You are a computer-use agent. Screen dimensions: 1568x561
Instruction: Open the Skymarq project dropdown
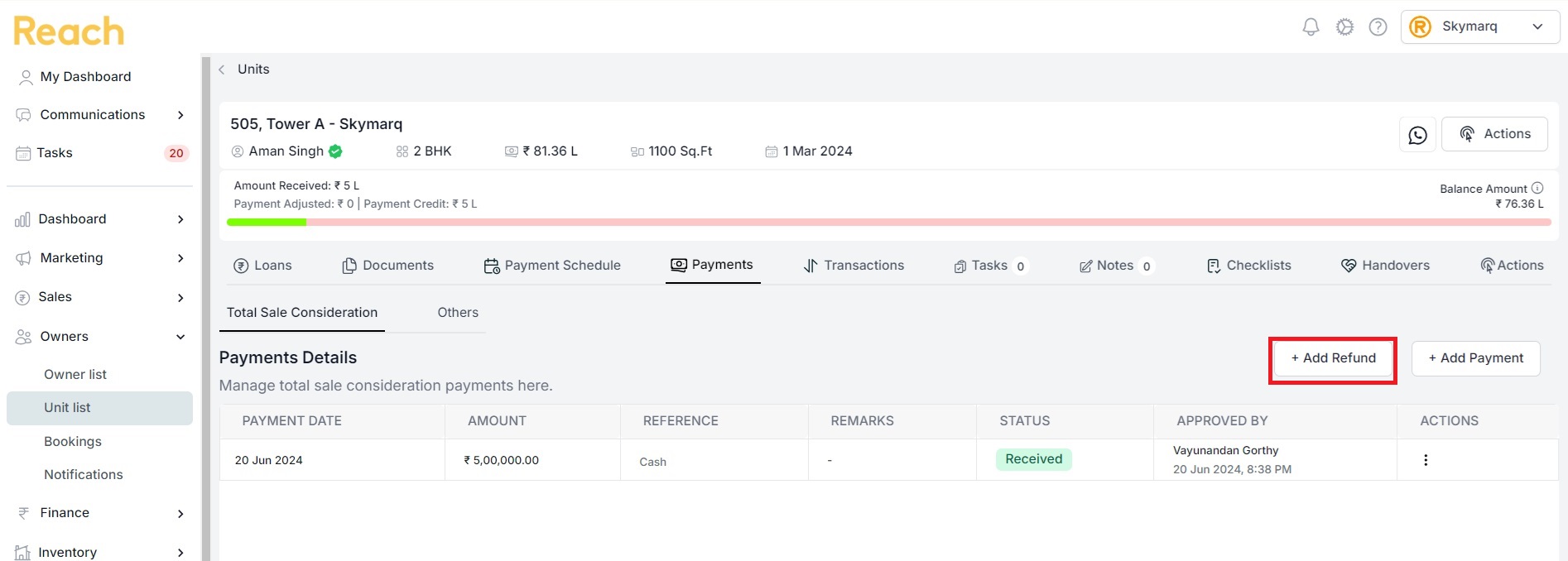point(1480,26)
